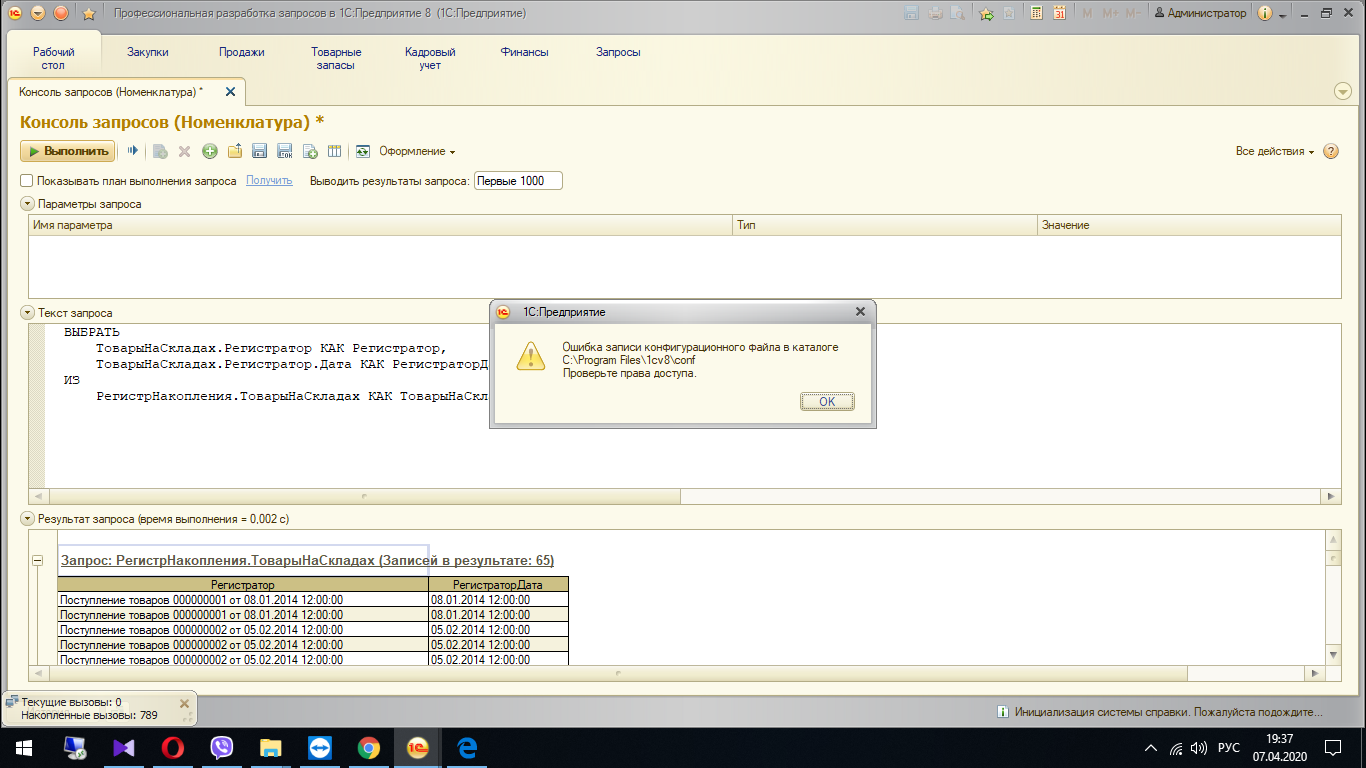Image resolution: width=1366 pixels, height=768 pixels.
Task: Click the grayed copy-query icon with green plus
Action: (160, 151)
